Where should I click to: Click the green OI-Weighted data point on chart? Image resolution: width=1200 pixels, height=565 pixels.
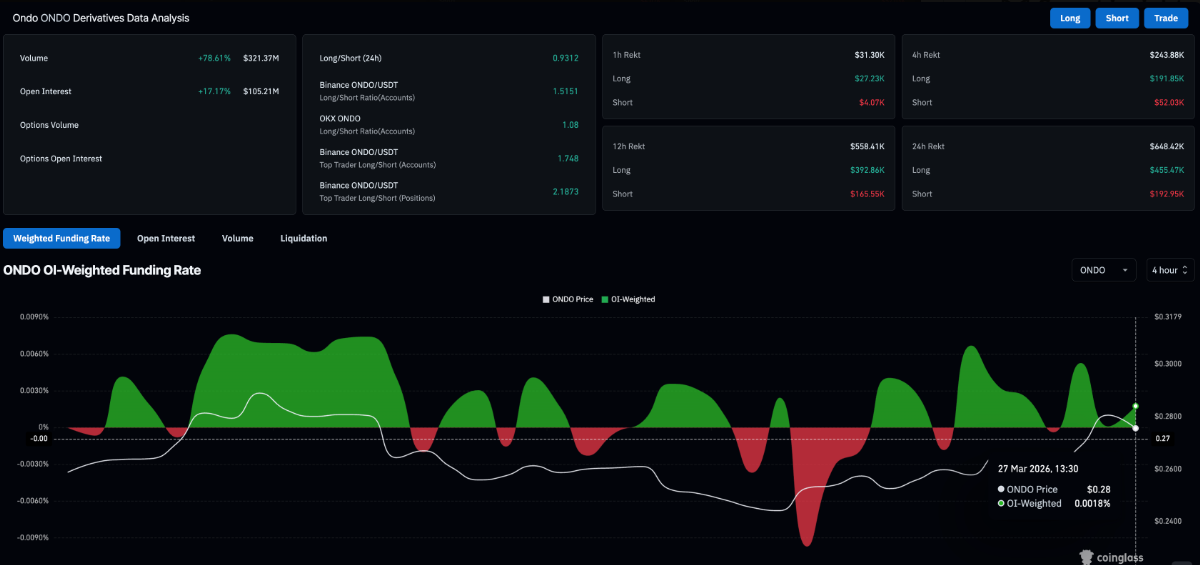click(1135, 406)
